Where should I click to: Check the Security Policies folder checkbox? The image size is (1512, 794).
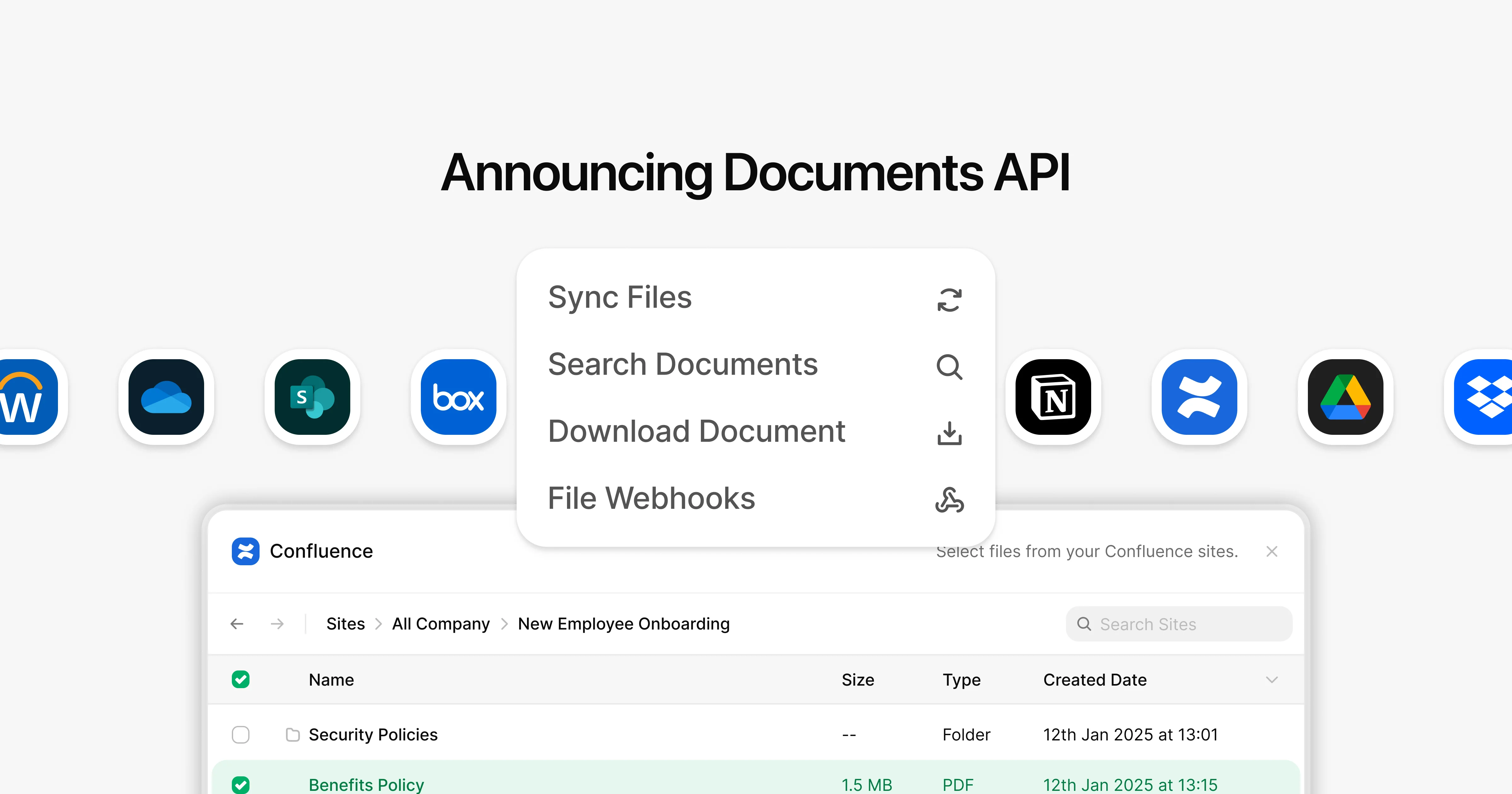[x=241, y=735]
